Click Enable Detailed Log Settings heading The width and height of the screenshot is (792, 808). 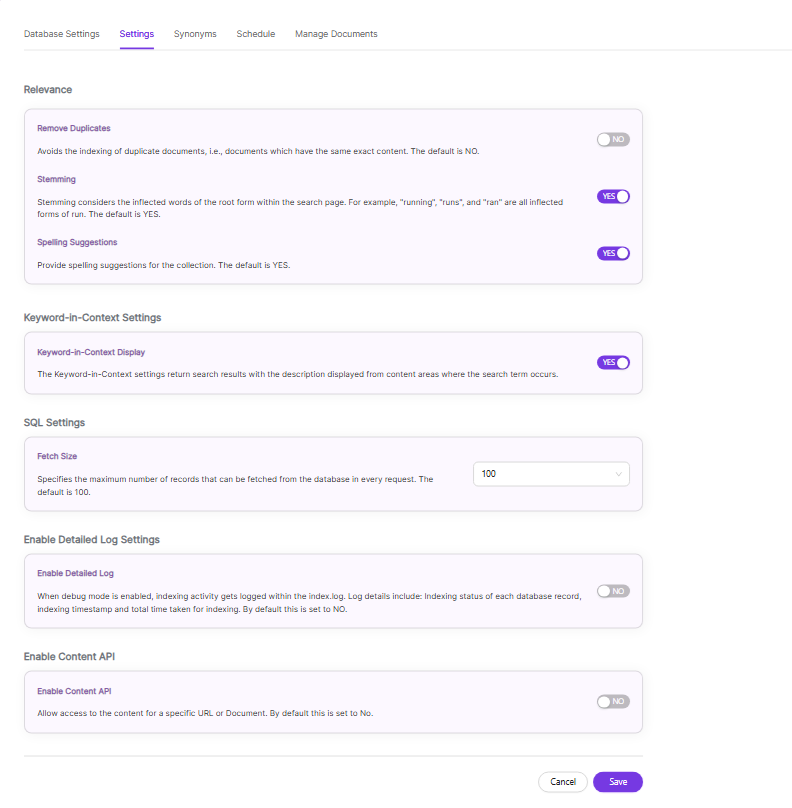coord(92,540)
